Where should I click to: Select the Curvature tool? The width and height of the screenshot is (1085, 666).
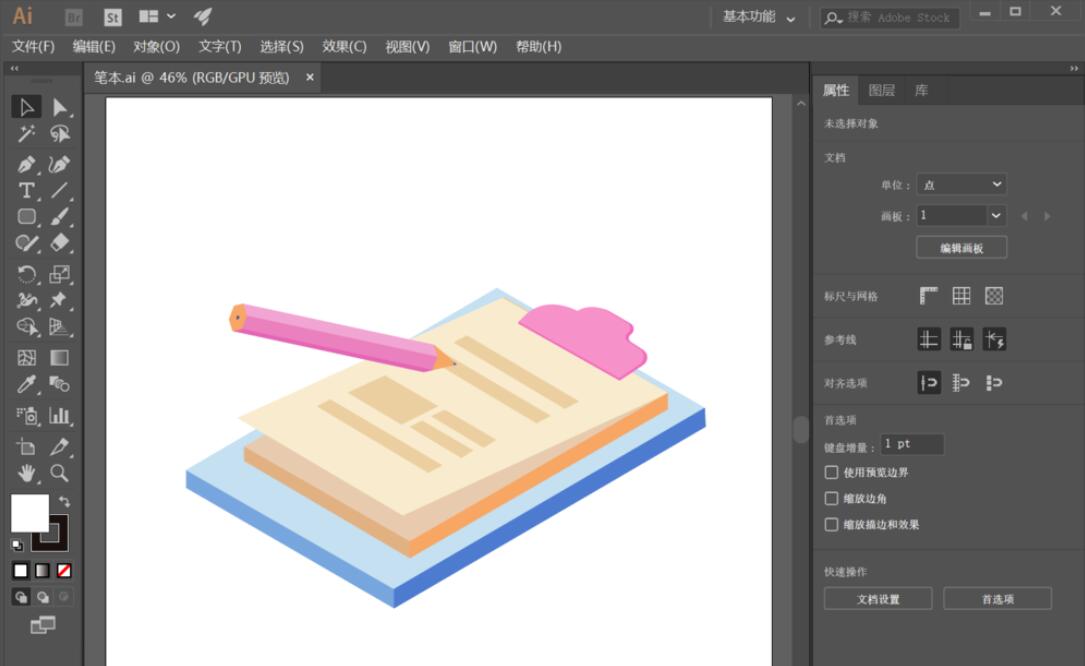click(60, 164)
